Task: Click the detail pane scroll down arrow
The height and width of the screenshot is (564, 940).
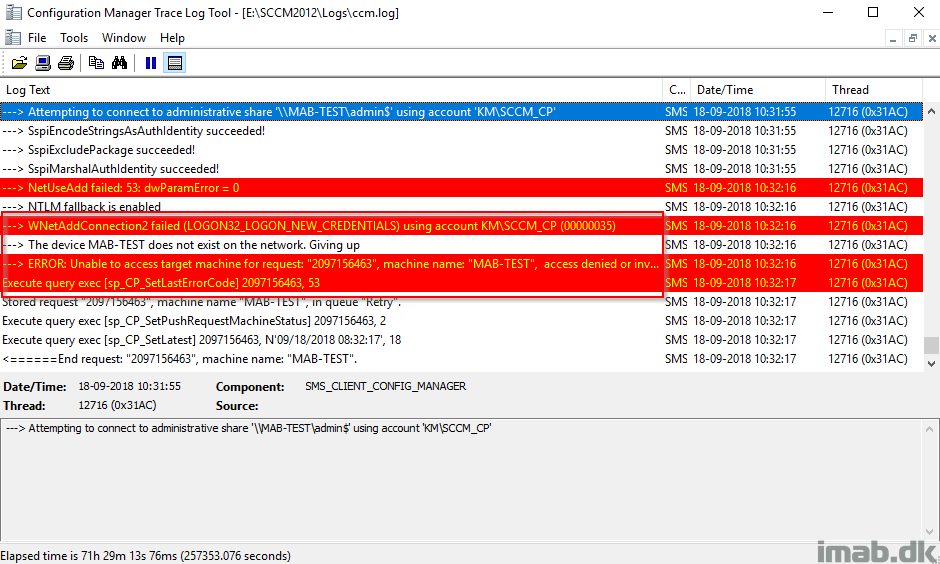Action: tap(930, 532)
